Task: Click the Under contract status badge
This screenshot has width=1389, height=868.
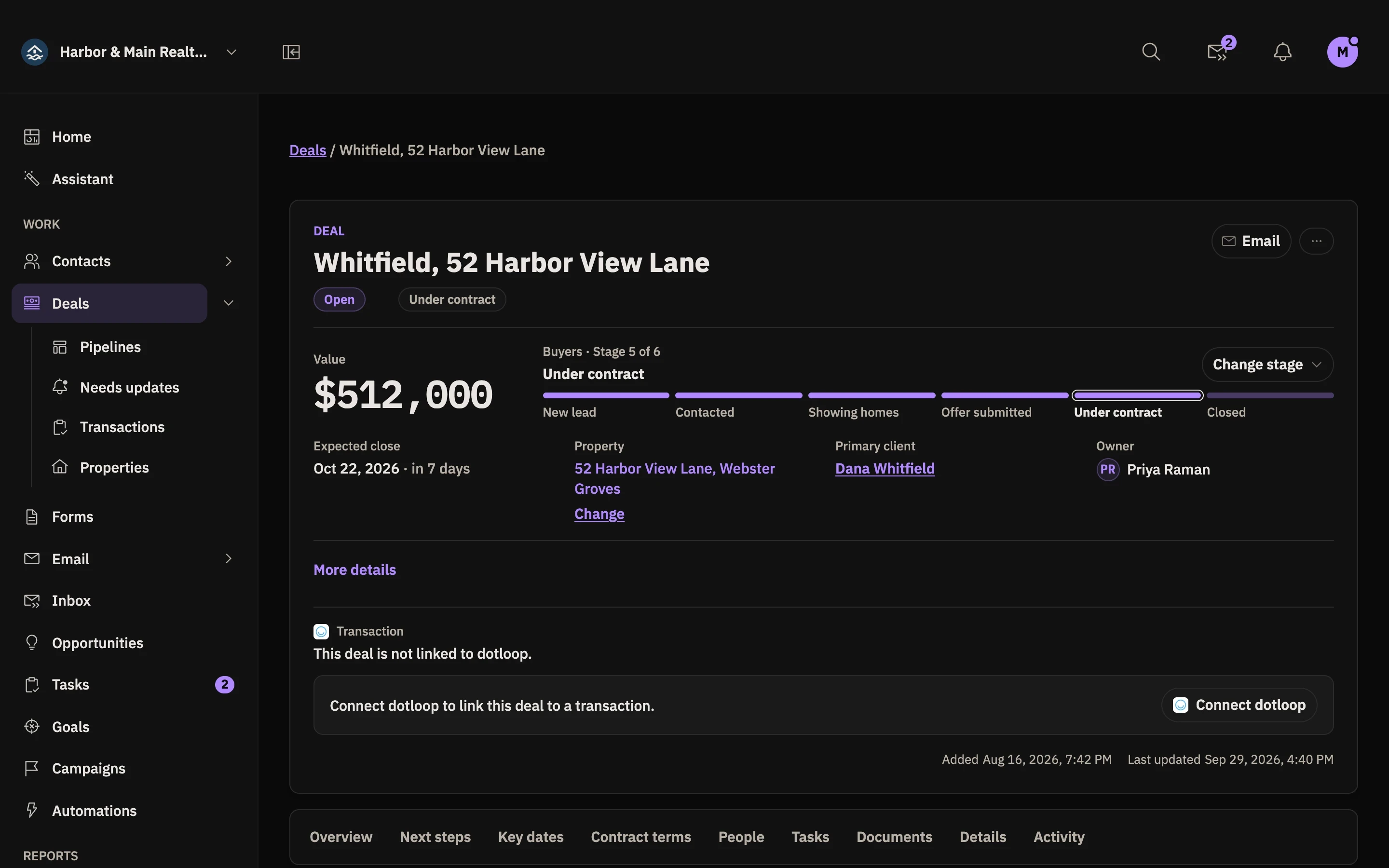Action: [452, 299]
